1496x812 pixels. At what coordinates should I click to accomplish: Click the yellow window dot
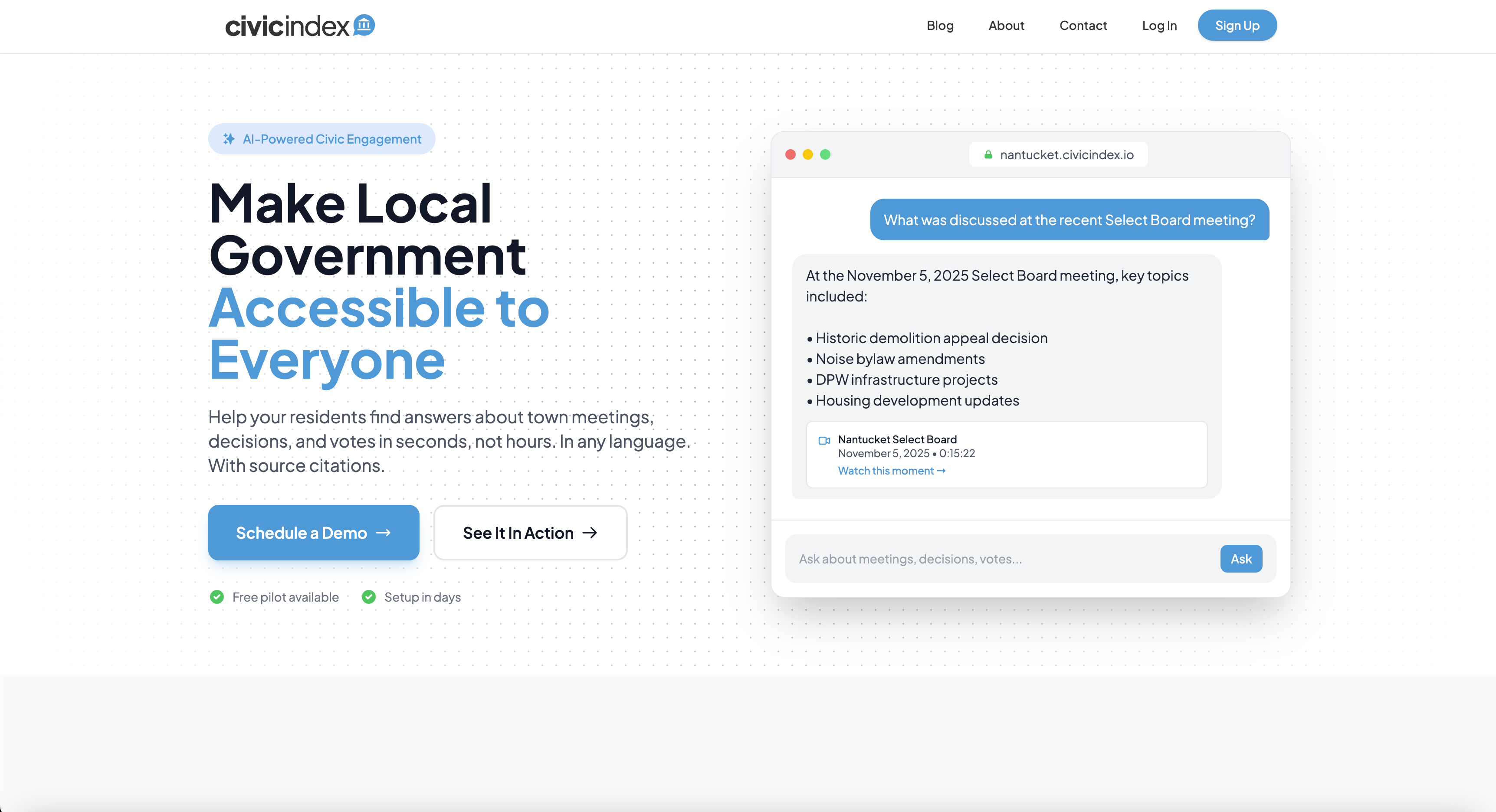[x=807, y=154]
